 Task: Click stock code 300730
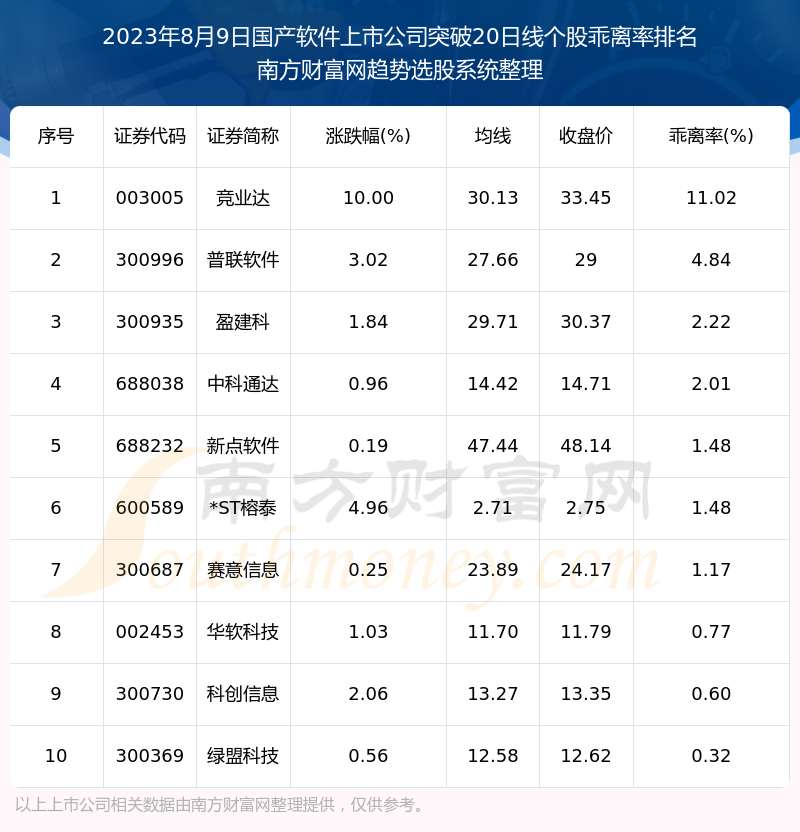tap(150, 695)
